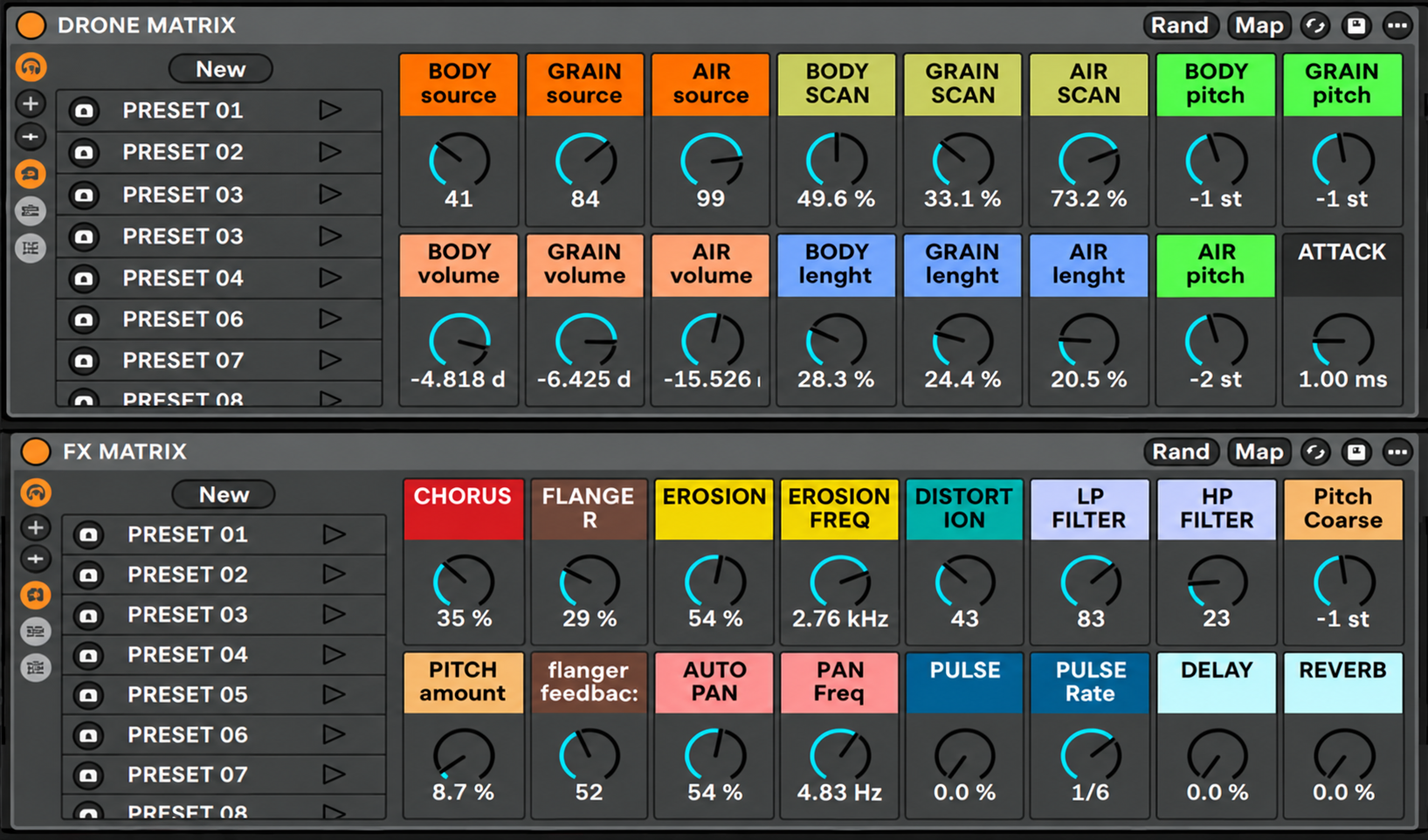Create new variation with DRONE MATRIX New button
1428x840 pixels.
point(220,69)
